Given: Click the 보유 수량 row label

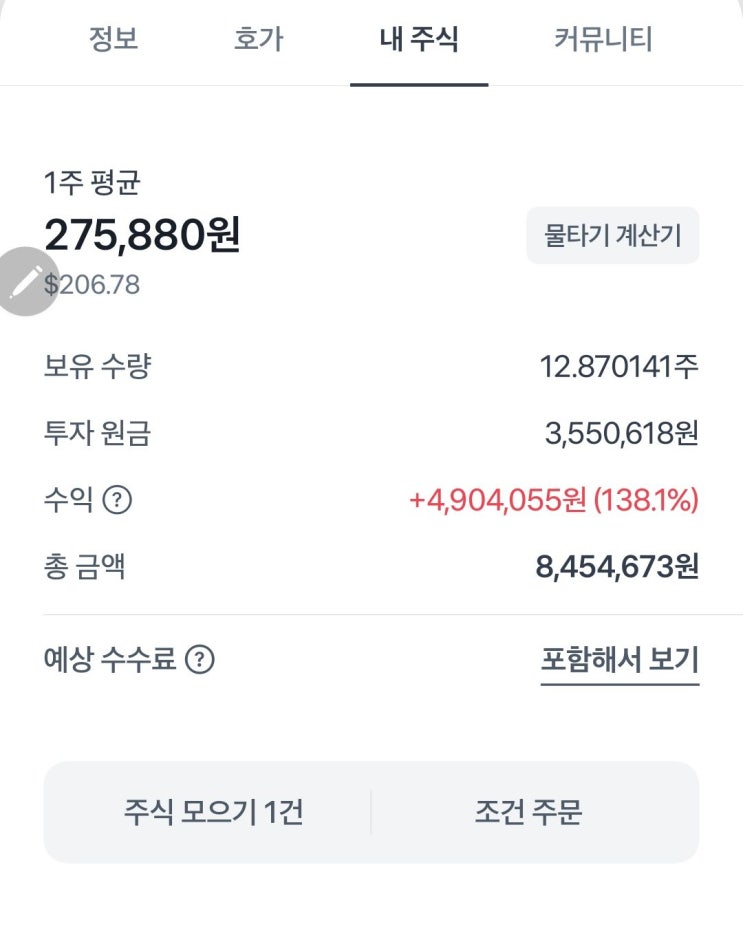Looking at the screenshot, I should (97, 366).
